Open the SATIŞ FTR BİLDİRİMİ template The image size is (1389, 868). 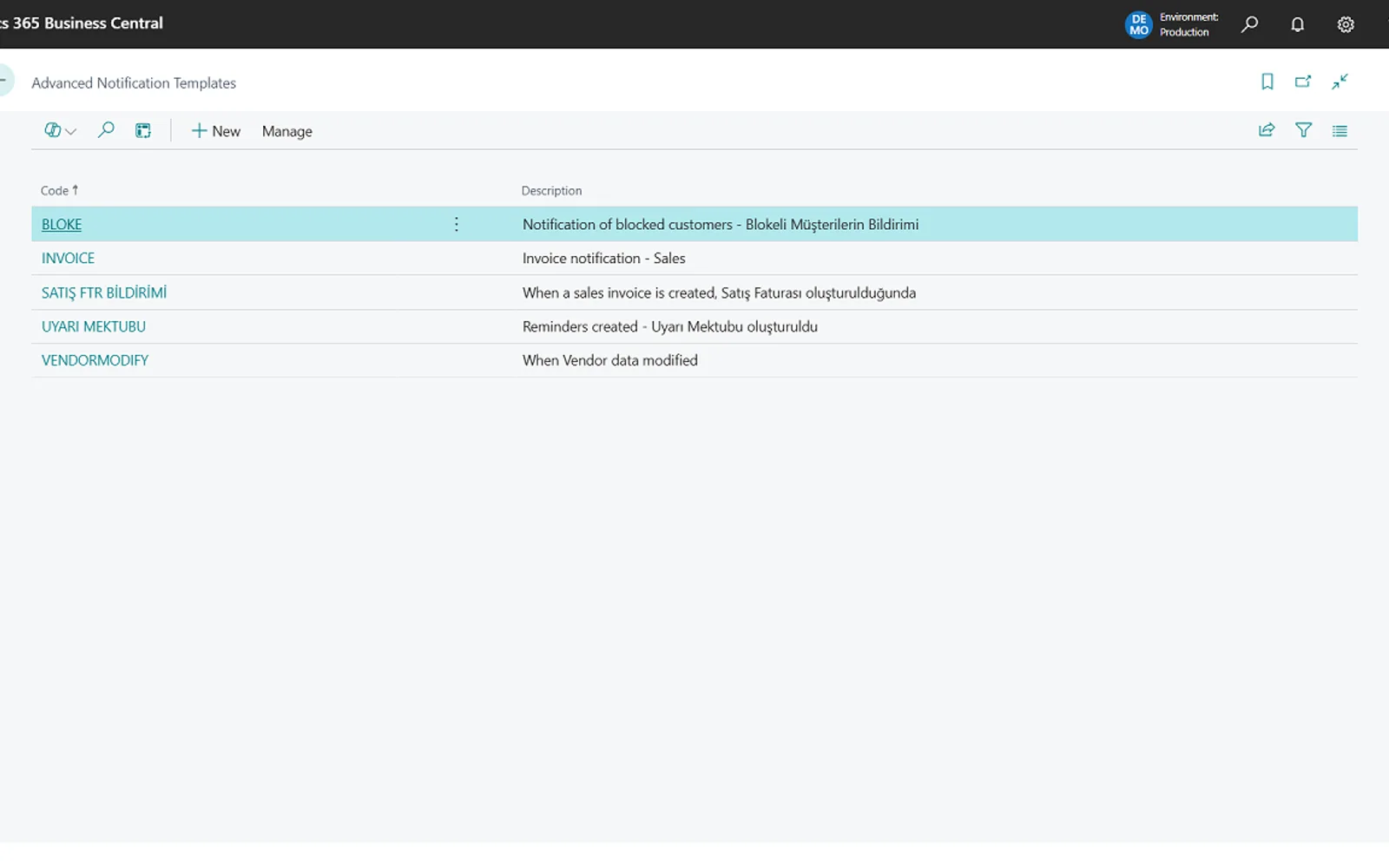pos(104,293)
